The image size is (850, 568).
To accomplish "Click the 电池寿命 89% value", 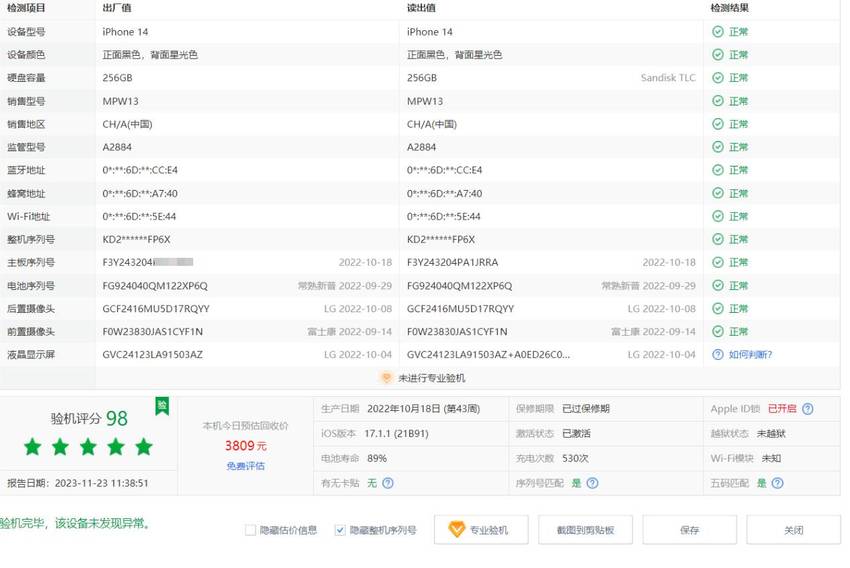I will tap(377, 459).
